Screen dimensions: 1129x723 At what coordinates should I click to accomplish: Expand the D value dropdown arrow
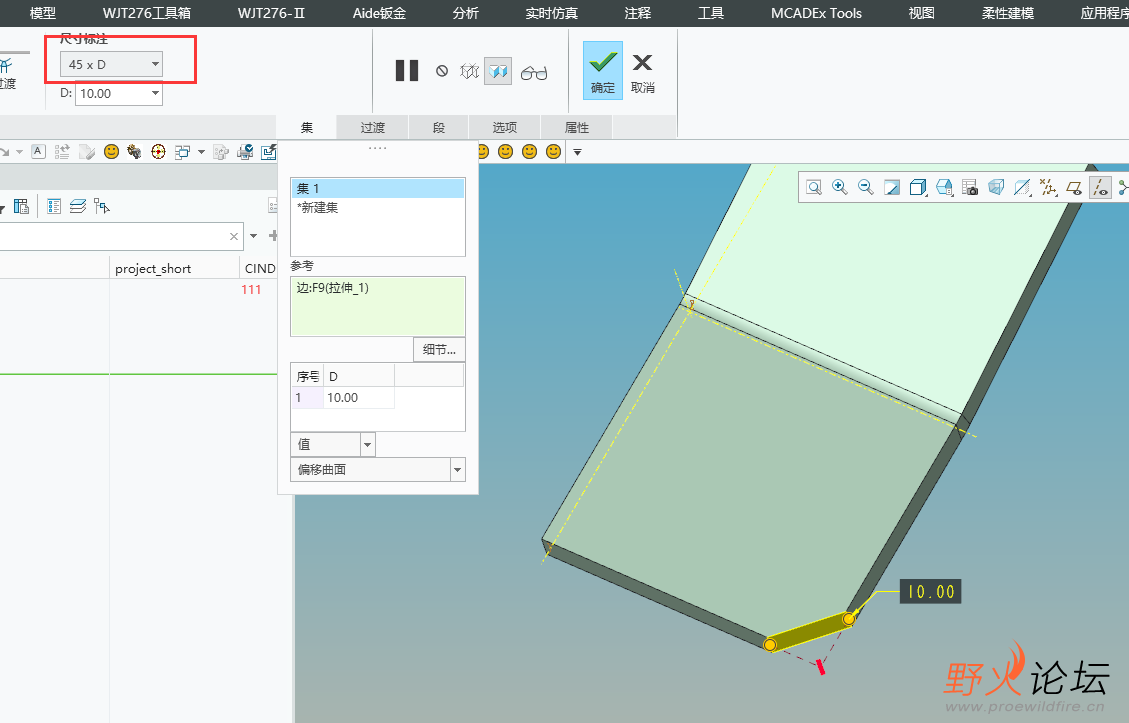tap(155, 94)
